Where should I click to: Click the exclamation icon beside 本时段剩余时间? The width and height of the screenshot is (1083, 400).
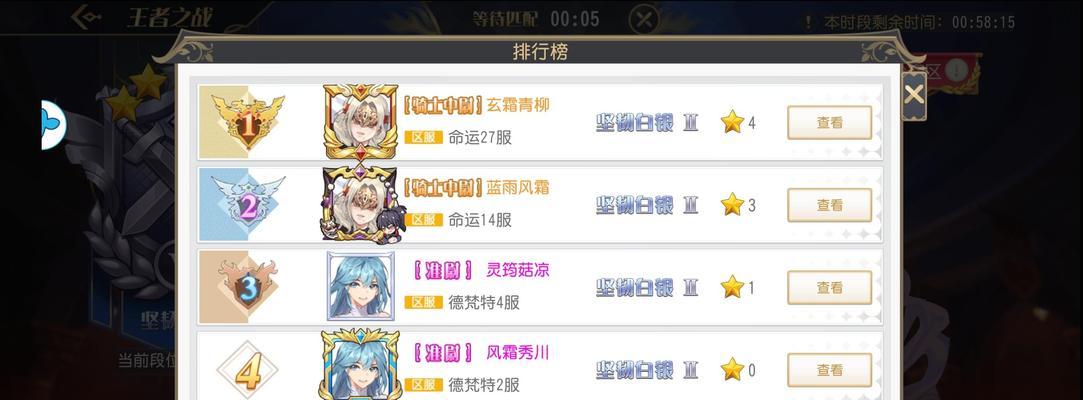coord(807,23)
